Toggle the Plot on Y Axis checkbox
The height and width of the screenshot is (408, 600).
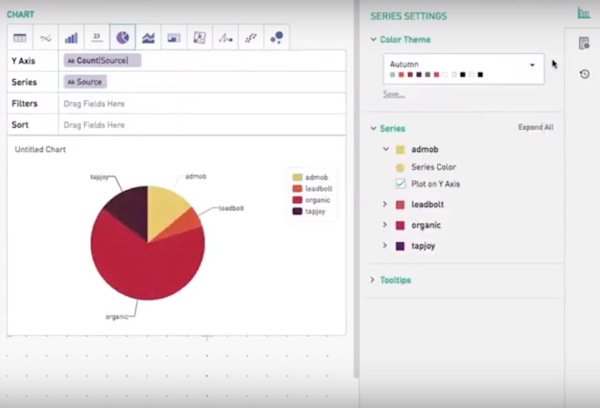(x=401, y=184)
